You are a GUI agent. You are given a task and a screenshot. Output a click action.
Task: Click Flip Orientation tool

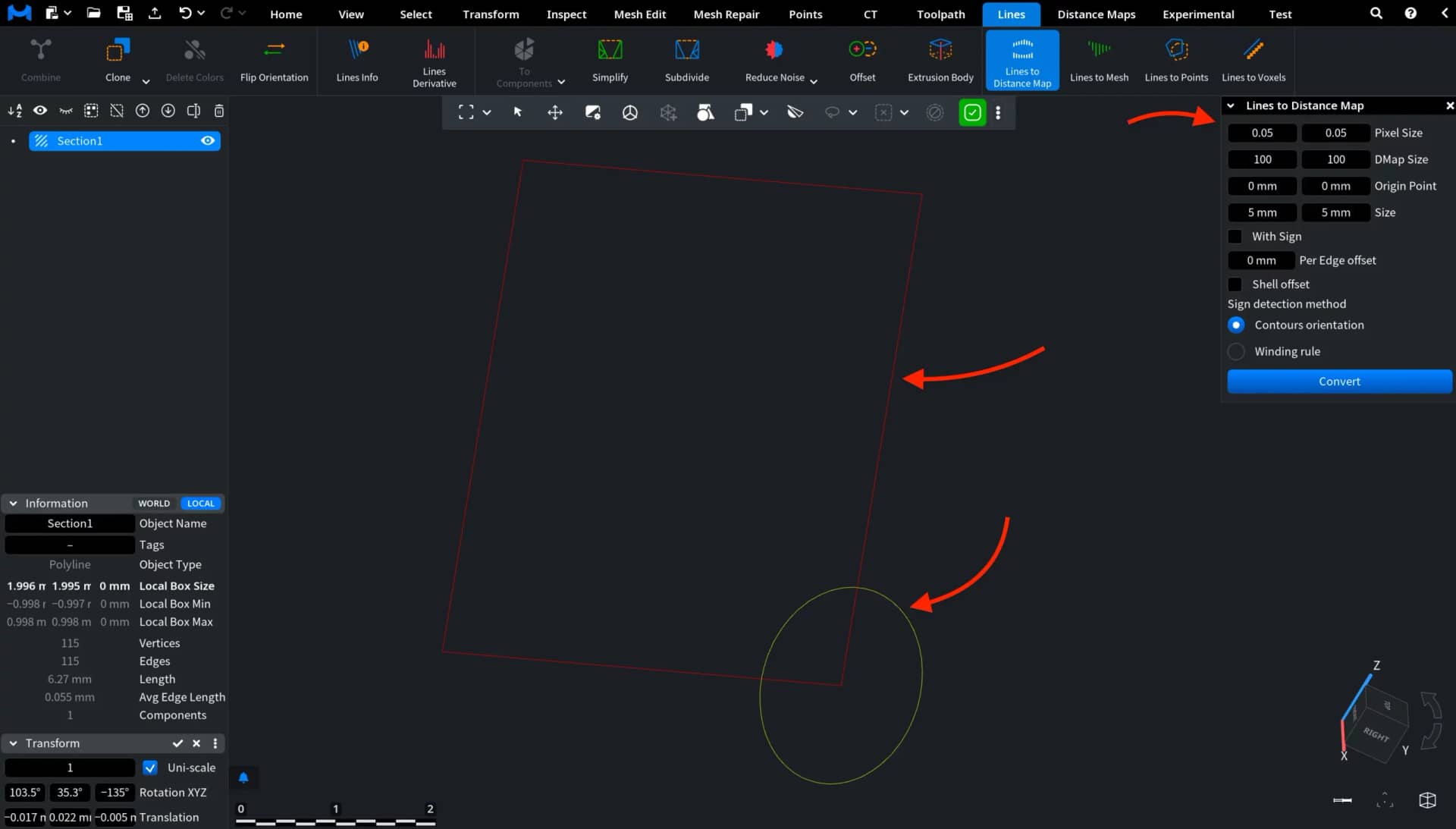point(274,61)
